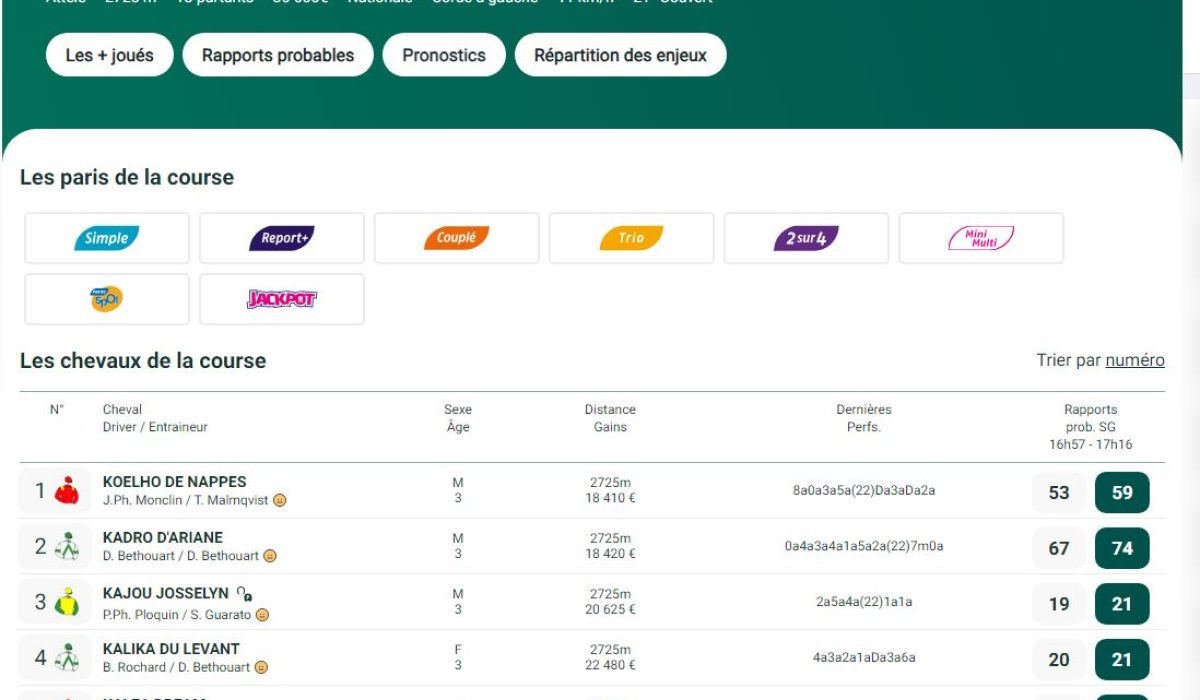Select the Trio bet option
1200x700 pixels.
point(632,238)
